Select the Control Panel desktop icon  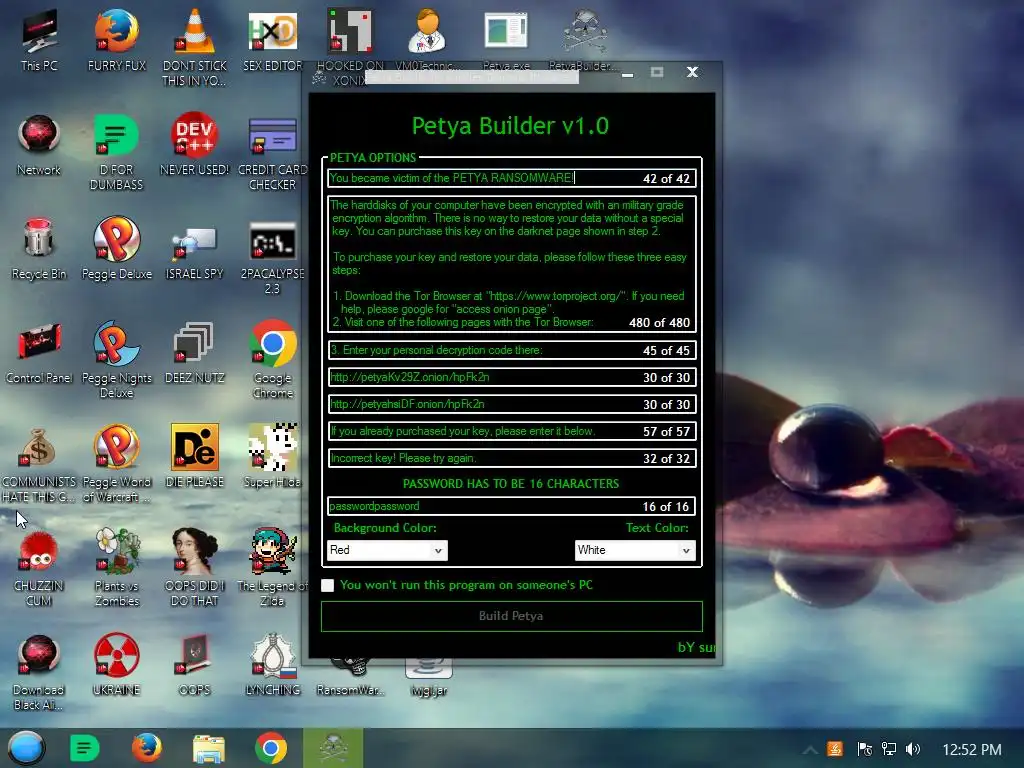[x=39, y=353]
